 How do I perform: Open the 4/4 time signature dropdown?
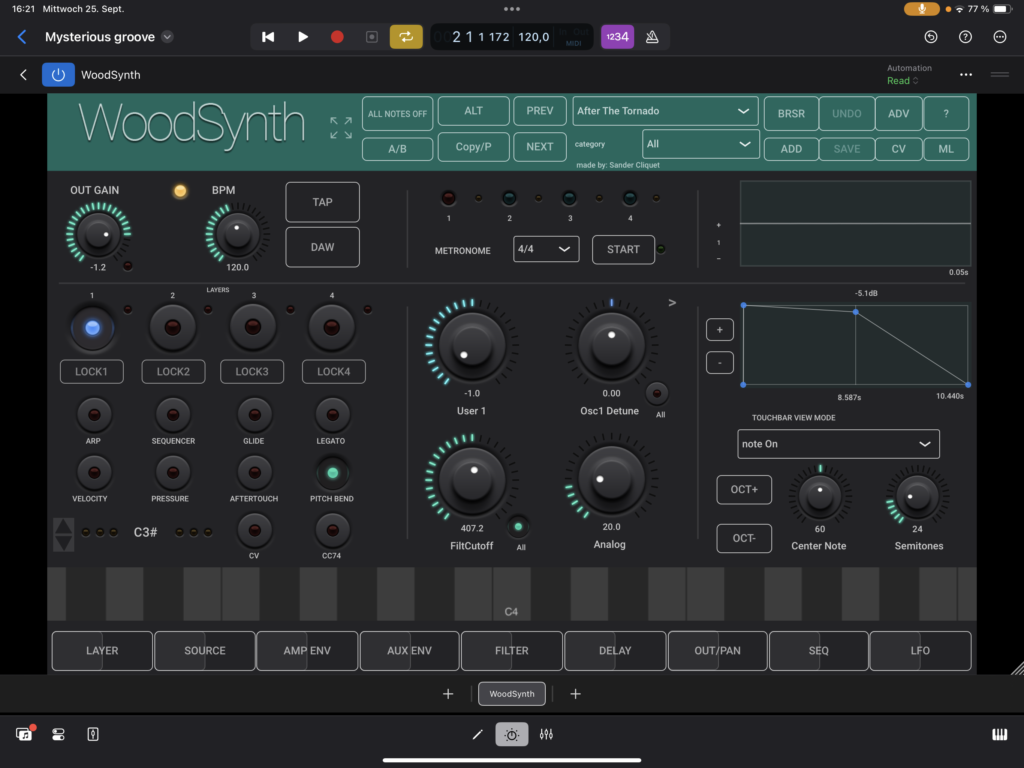(x=546, y=249)
